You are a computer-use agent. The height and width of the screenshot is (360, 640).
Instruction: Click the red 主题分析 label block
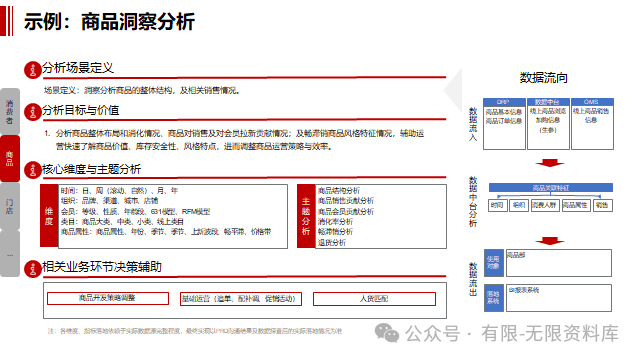tap(306, 216)
